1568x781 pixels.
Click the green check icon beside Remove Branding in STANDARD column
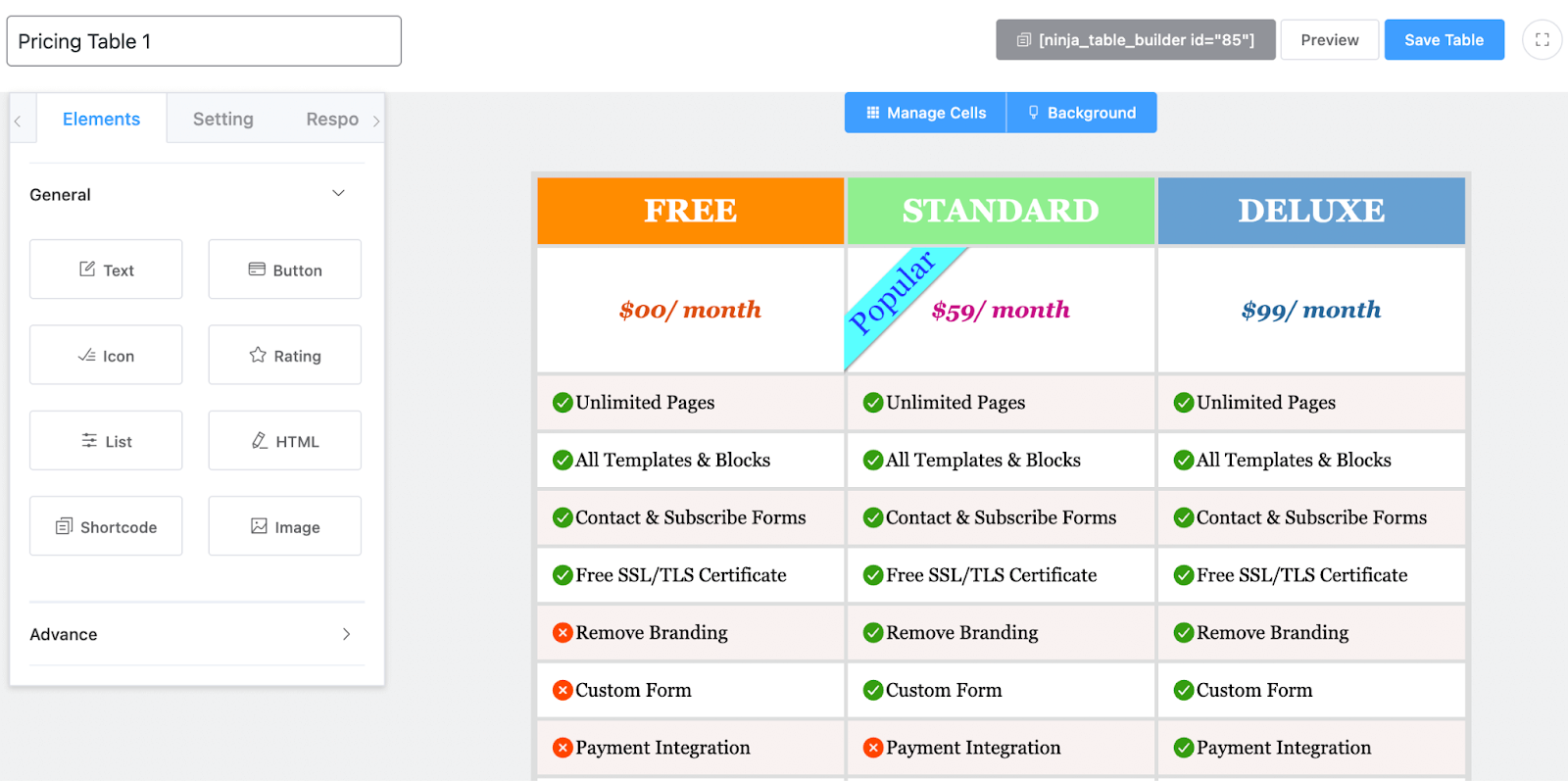pos(873,633)
